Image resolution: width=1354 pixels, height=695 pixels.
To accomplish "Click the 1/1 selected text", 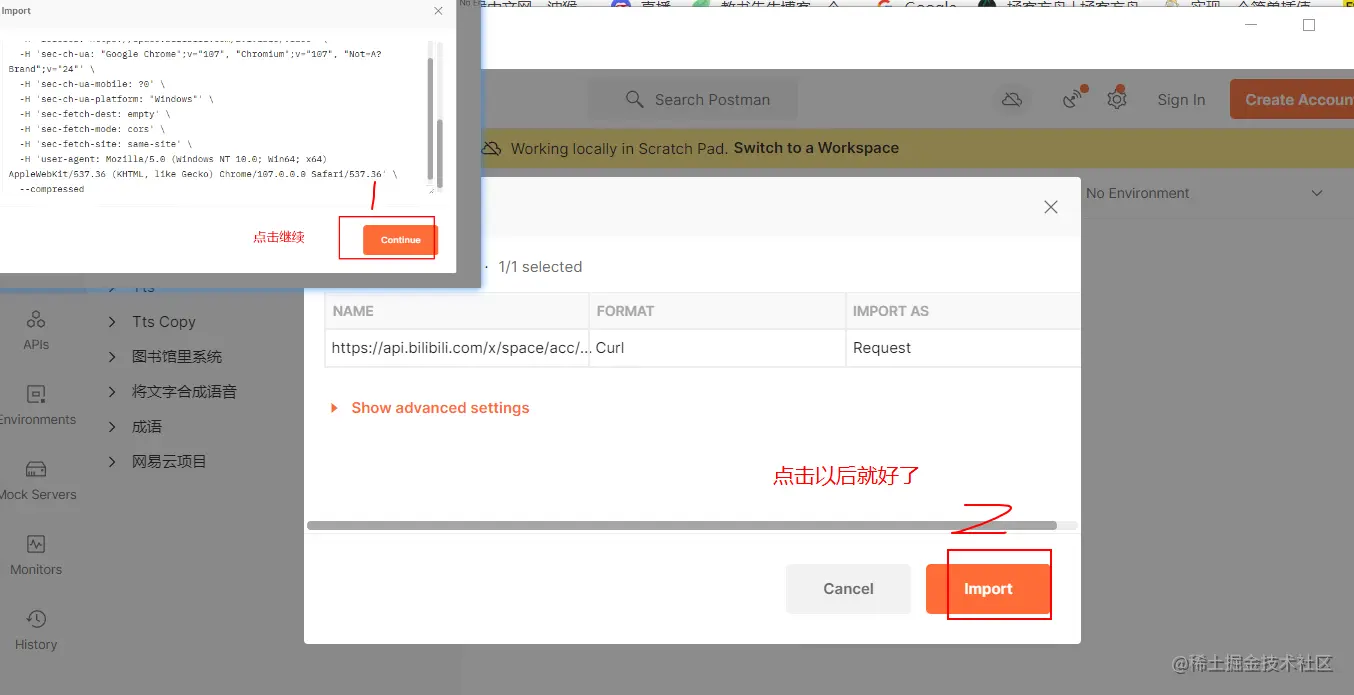I will point(540,267).
